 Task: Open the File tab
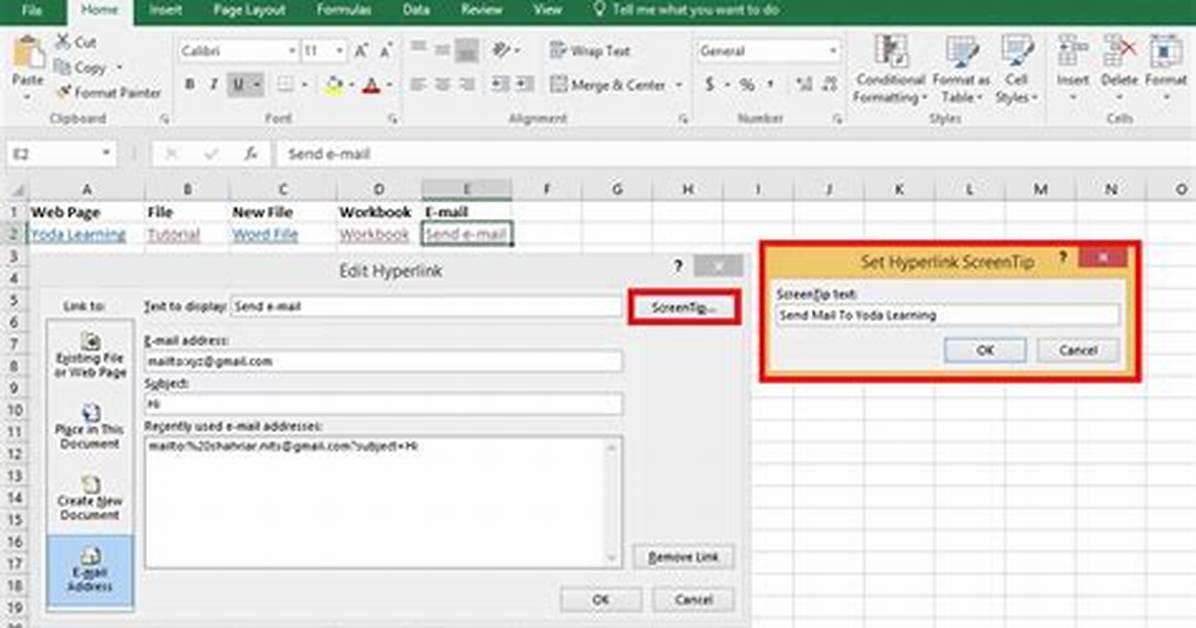point(32,10)
